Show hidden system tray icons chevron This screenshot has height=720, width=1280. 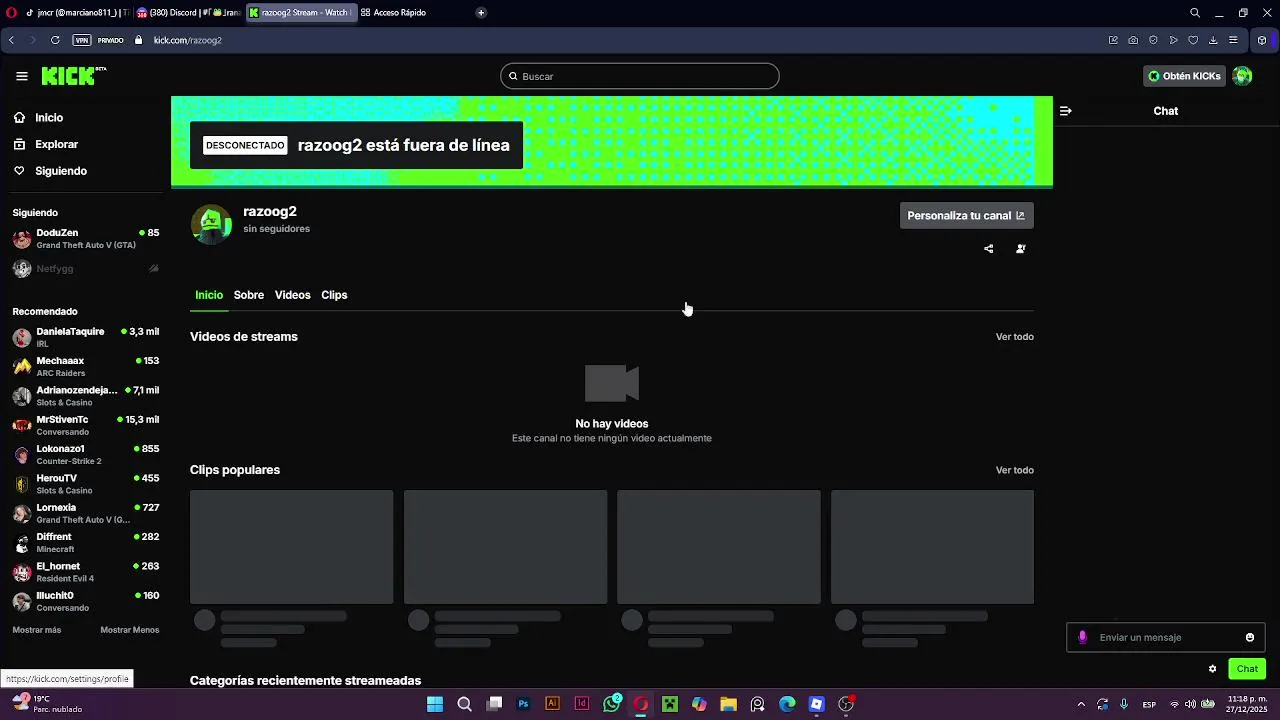pyautogui.click(x=1081, y=704)
